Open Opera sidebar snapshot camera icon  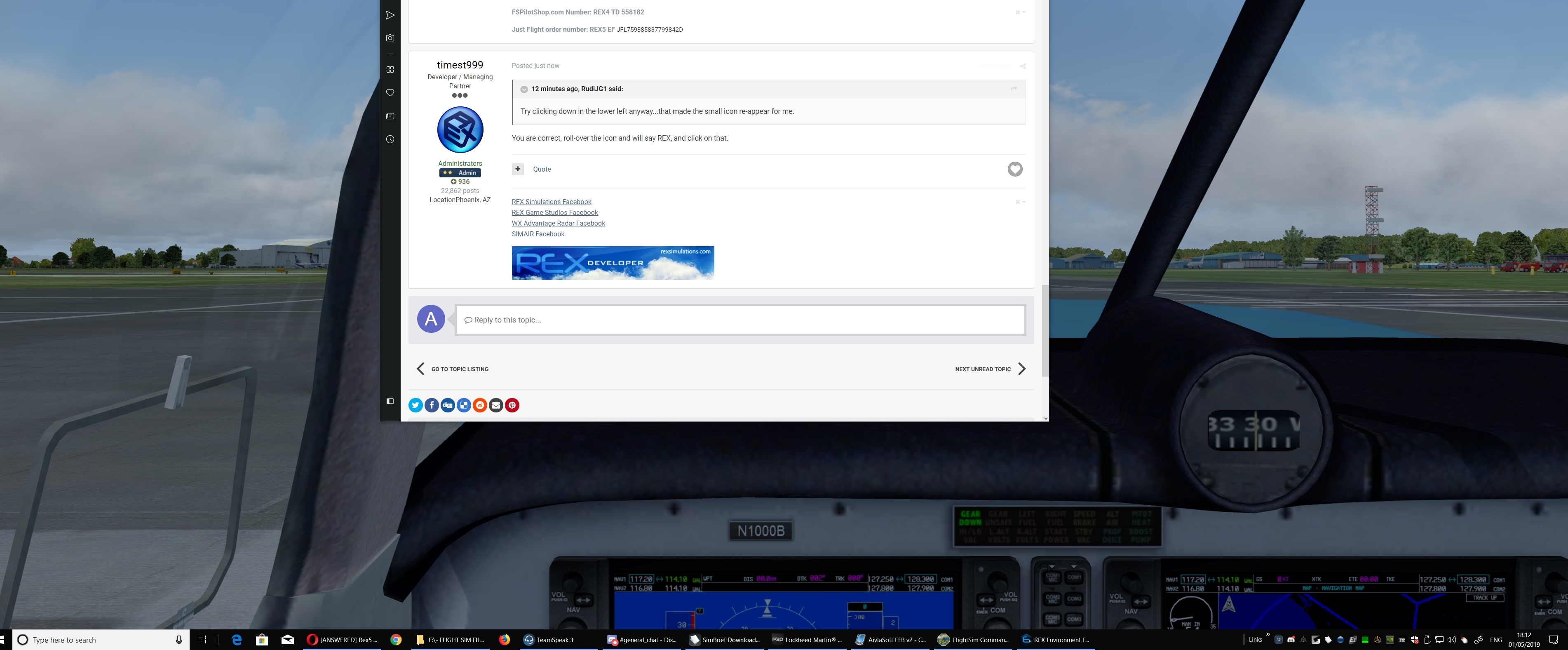click(x=390, y=38)
